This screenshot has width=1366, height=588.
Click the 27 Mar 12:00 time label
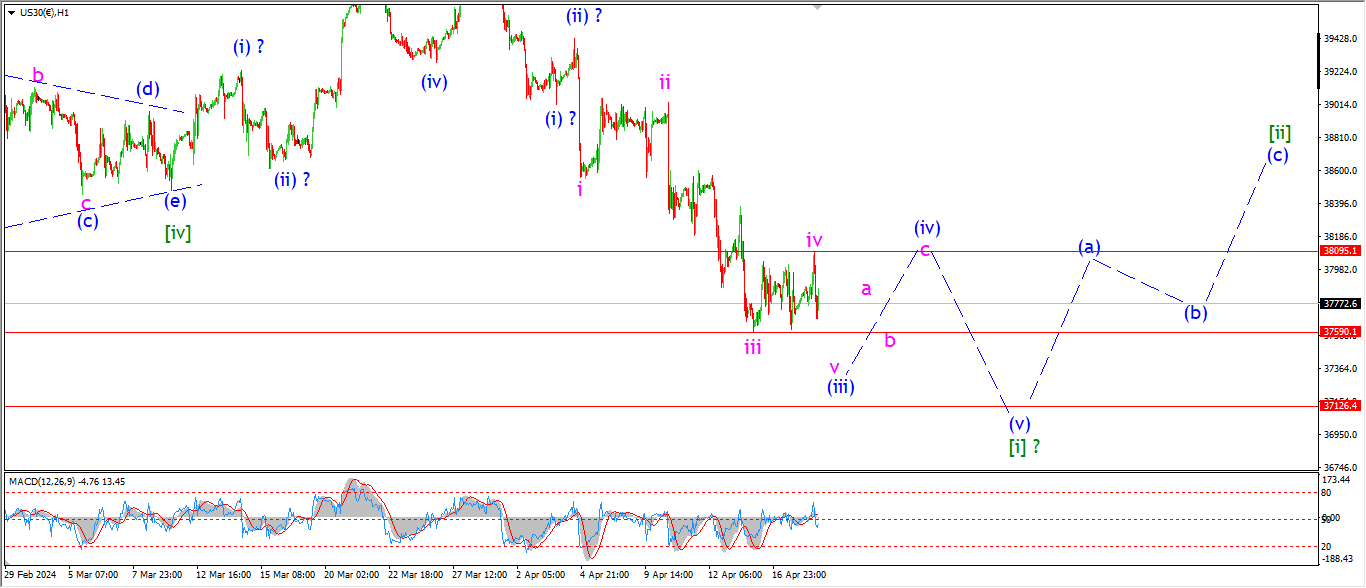click(480, 575)
